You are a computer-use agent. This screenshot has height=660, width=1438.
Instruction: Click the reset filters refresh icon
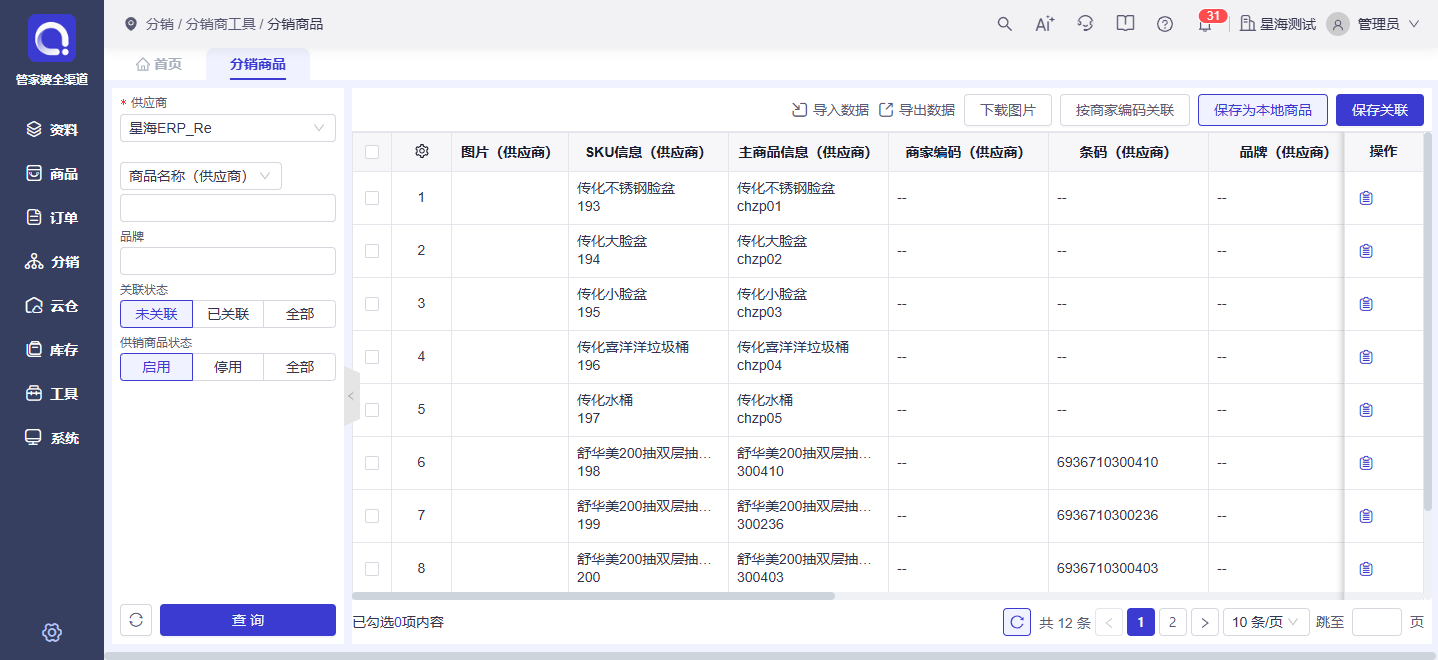(x=136, y=620)
